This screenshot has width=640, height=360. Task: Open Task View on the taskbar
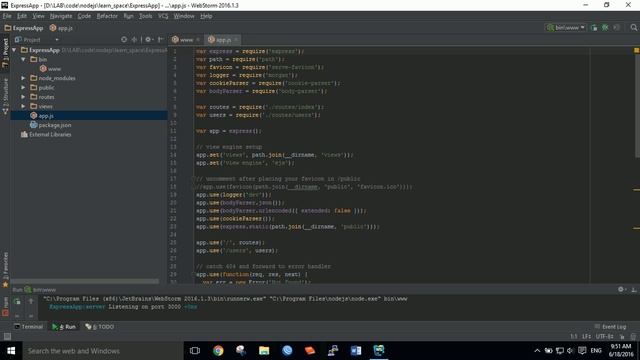(195, 351)
